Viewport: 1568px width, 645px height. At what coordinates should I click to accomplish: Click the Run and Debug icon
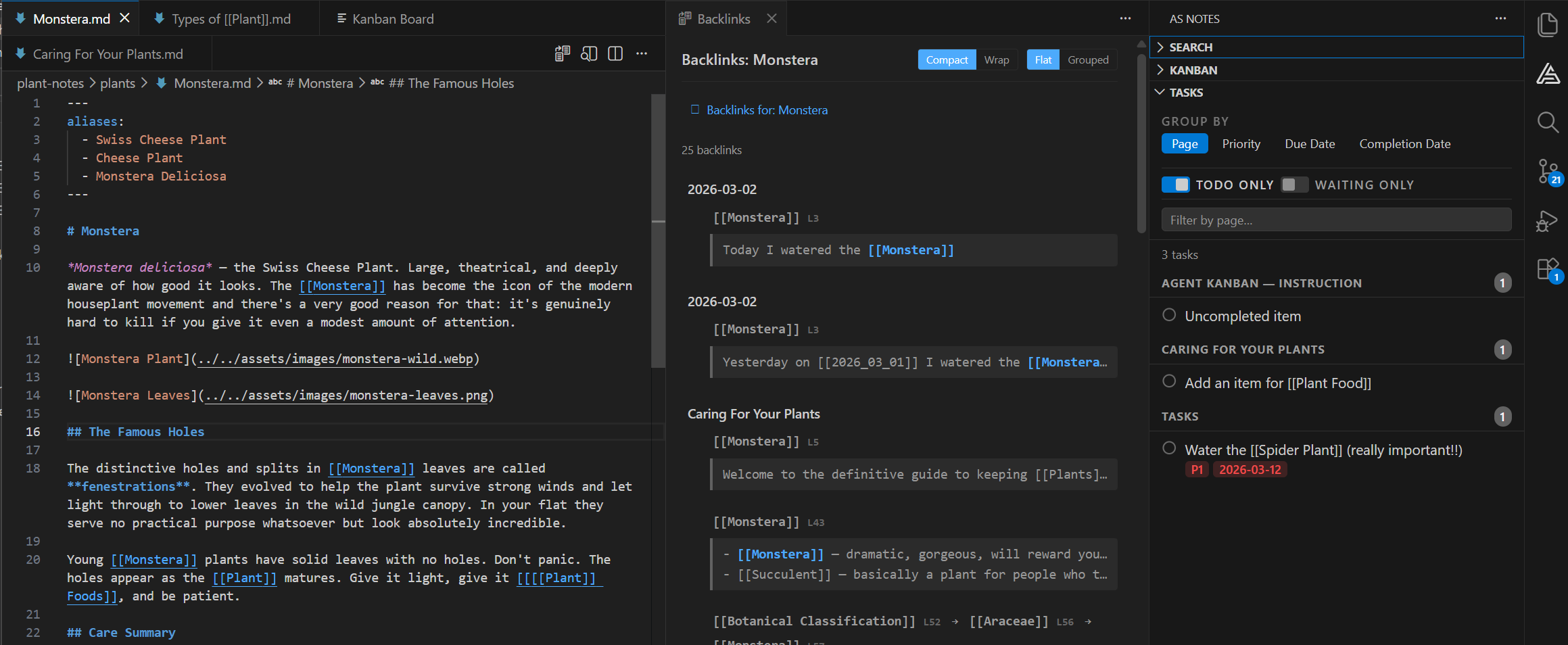tap(1549, 220)
